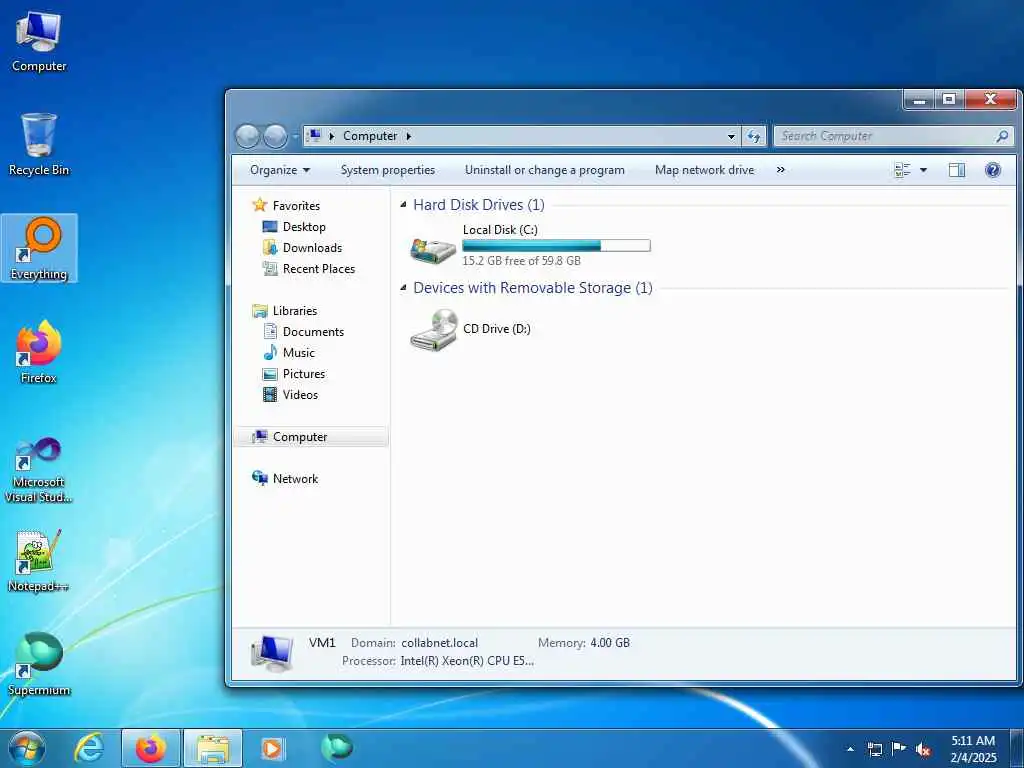The image size is (1024, 768).
Task: Show hidden tray icons arrow
Action: coord(850,750)
